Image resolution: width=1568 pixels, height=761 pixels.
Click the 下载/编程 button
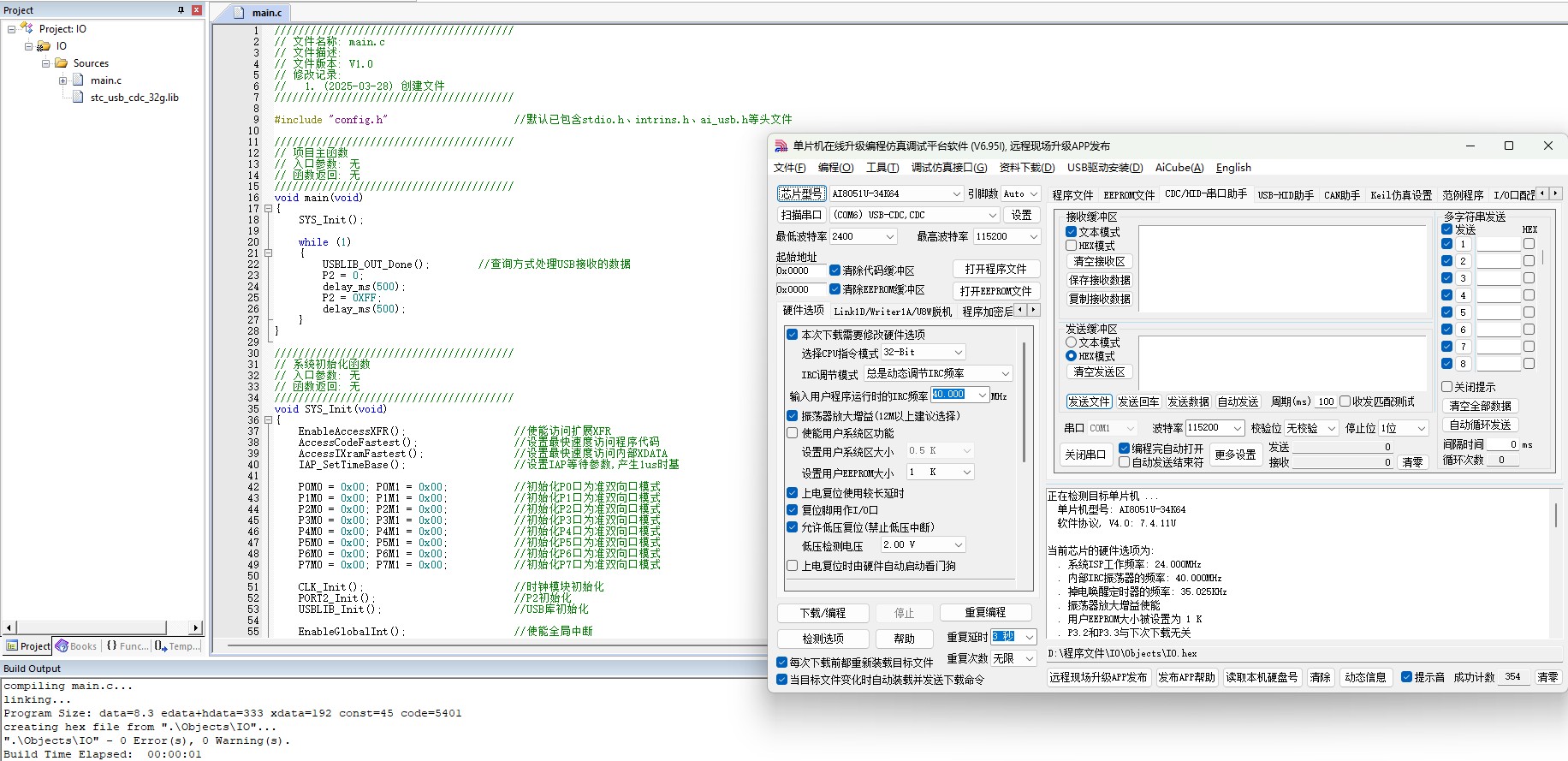(823, 614)
